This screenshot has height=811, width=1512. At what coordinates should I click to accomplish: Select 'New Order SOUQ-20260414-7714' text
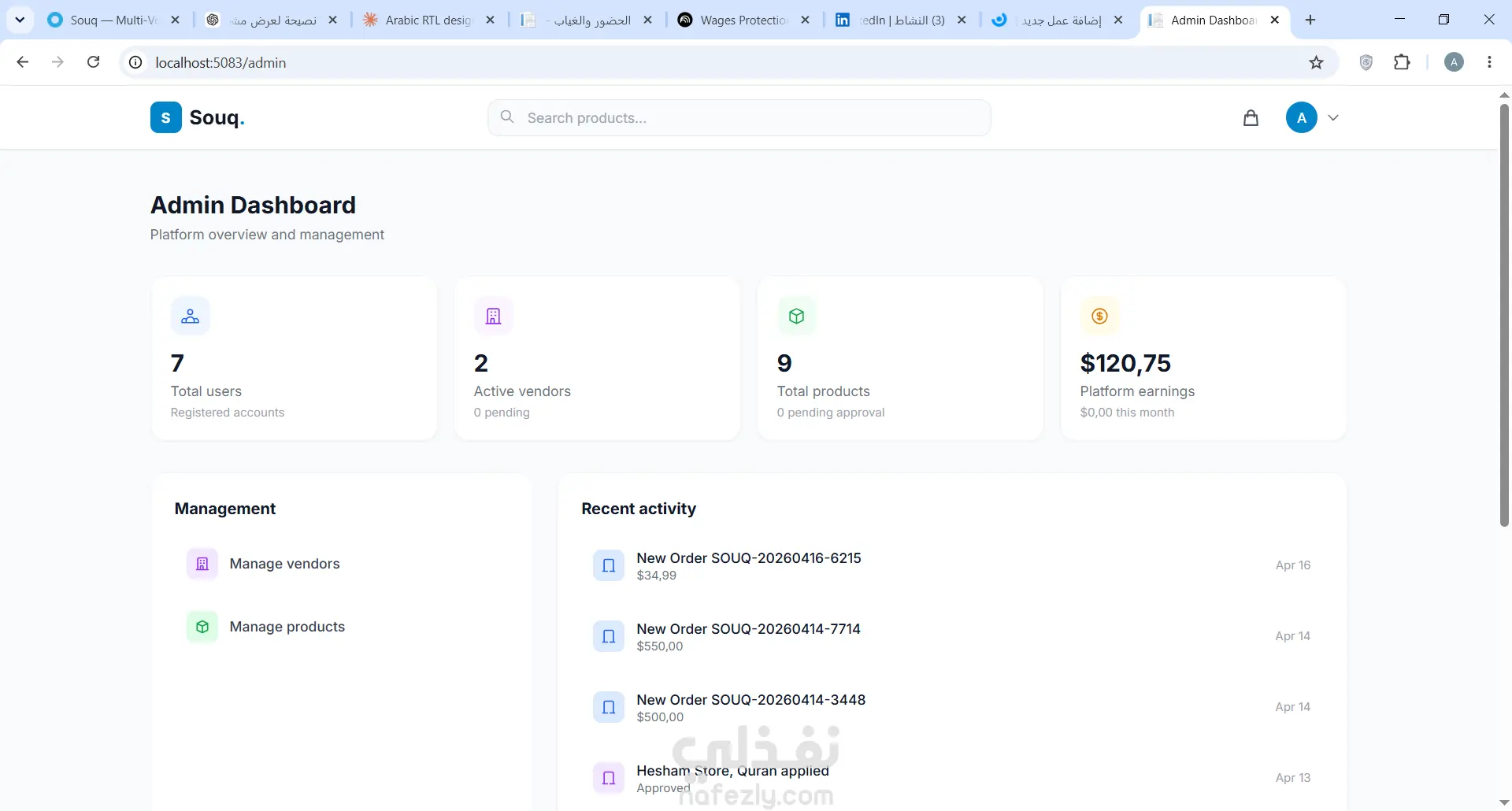pyautogui.click(x=749, y=628)
